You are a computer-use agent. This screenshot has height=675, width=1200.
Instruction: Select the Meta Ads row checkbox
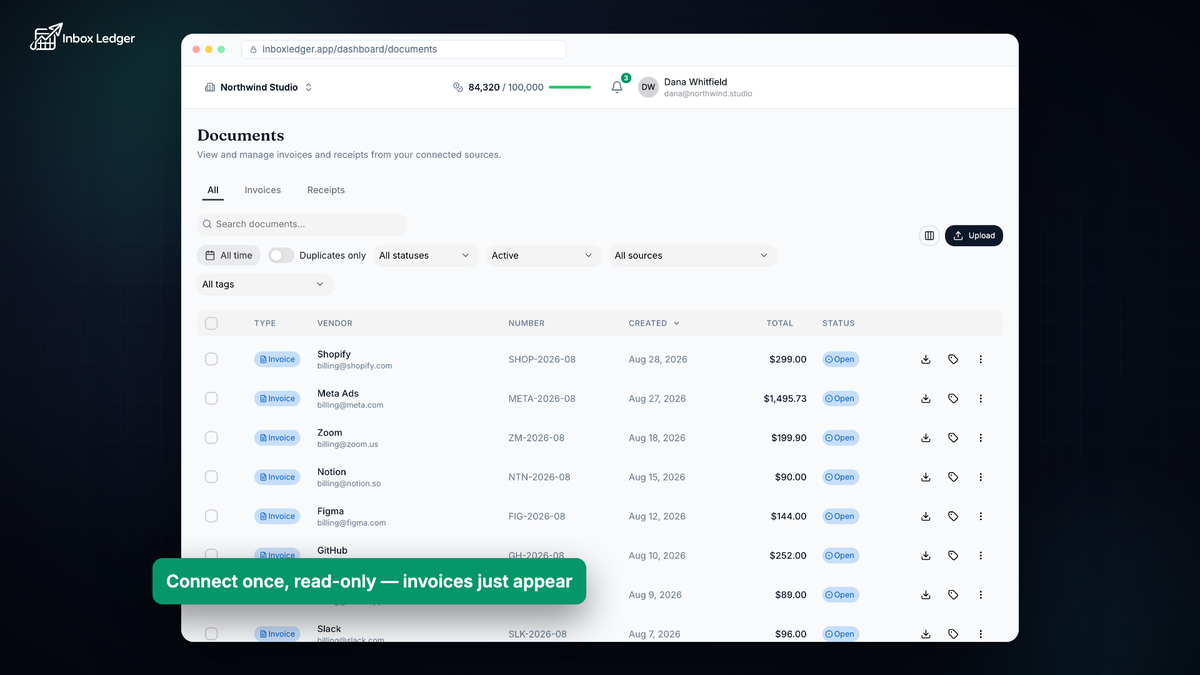coord(211,398)
